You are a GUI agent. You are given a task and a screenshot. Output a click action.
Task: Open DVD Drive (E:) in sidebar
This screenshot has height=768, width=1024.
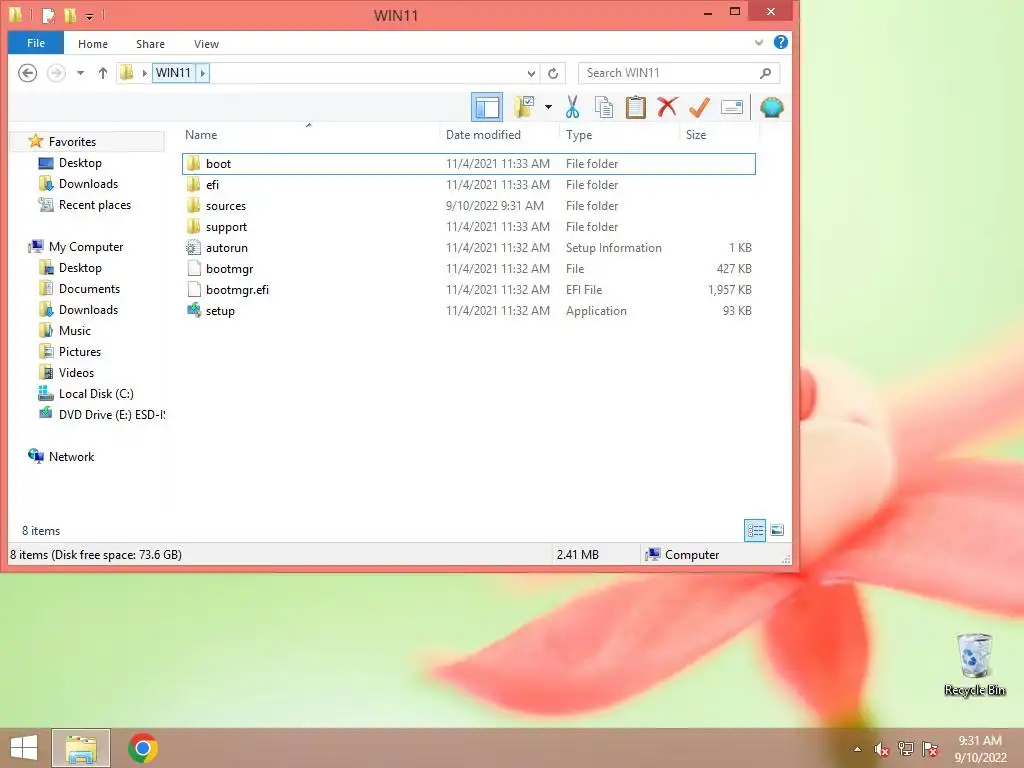[101, 415]
